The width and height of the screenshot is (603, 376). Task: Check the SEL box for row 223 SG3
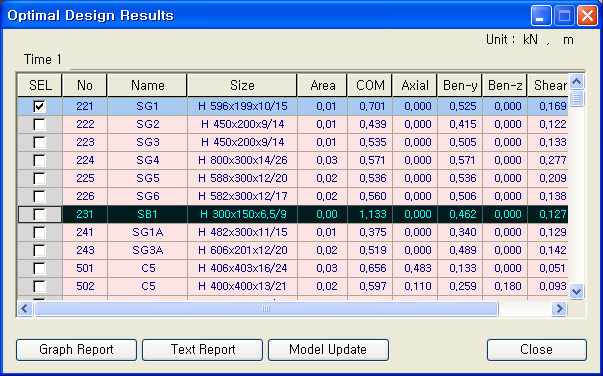coord(39,143)
